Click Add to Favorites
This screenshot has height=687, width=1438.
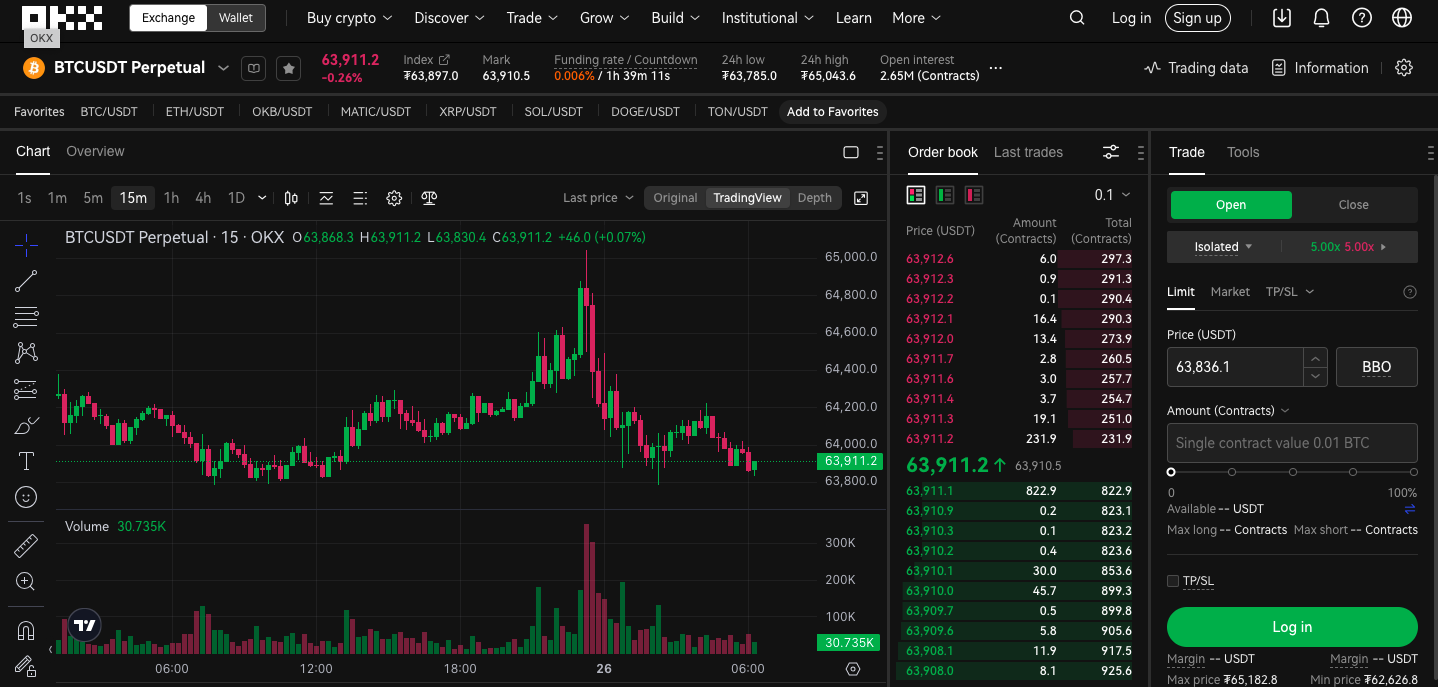click(x=833, y=112)
